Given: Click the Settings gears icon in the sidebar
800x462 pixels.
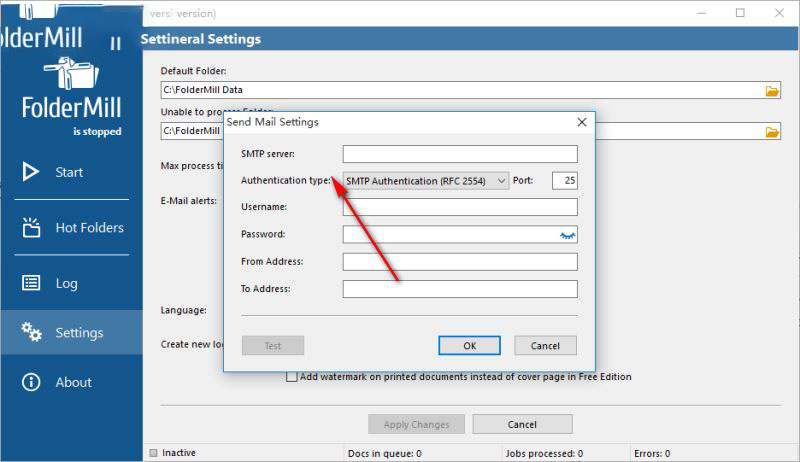Looking at the screenshot, I should click(31, 332).
